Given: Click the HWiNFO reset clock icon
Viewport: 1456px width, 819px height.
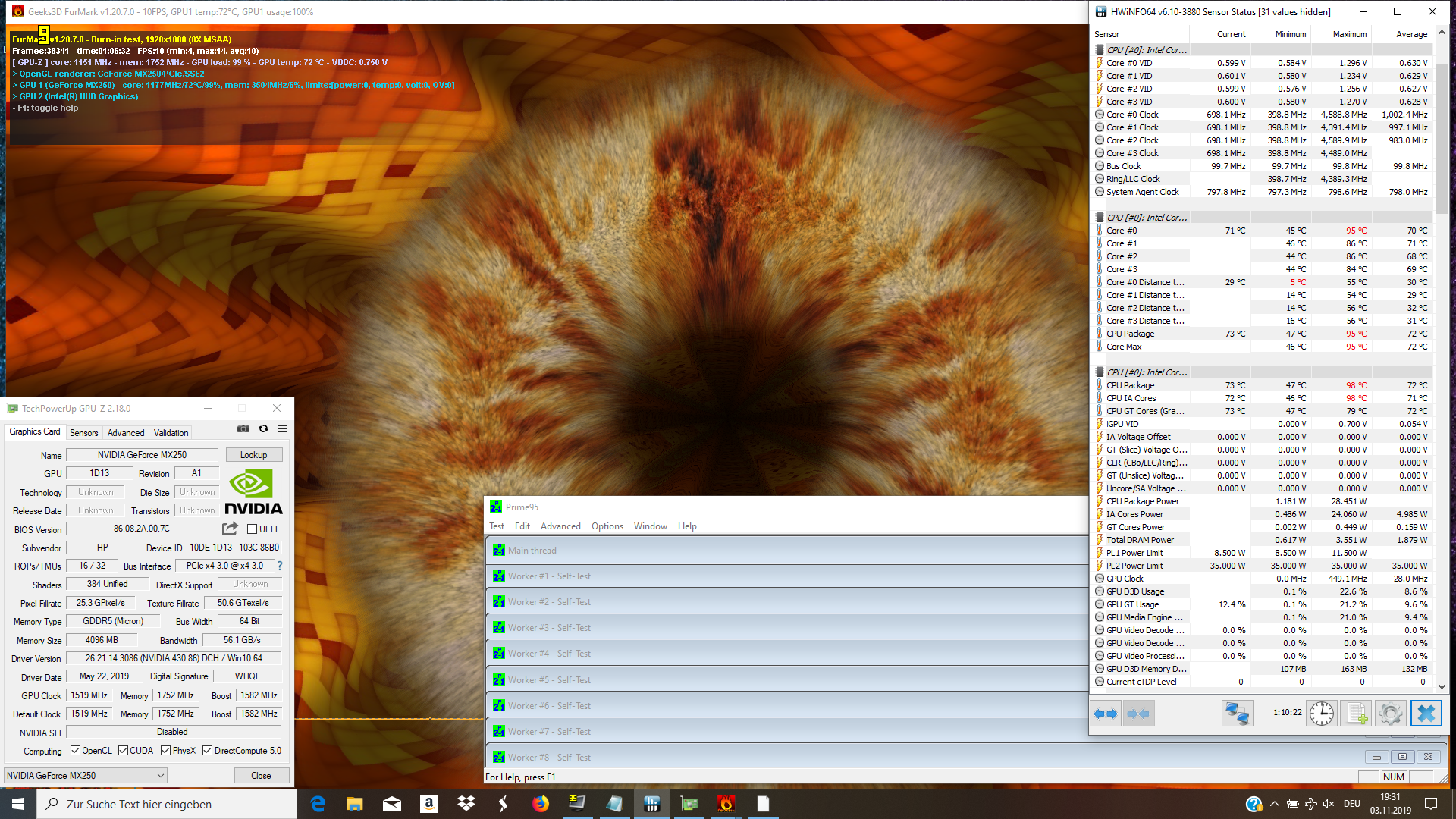Looking at the screenshot, I should click(1321, 714).
